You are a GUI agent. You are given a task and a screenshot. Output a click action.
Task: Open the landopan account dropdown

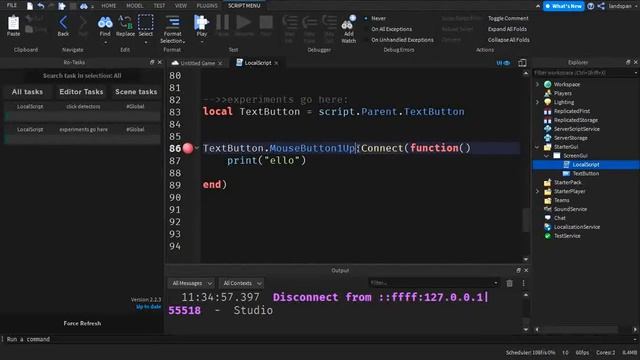click(623, 6)
